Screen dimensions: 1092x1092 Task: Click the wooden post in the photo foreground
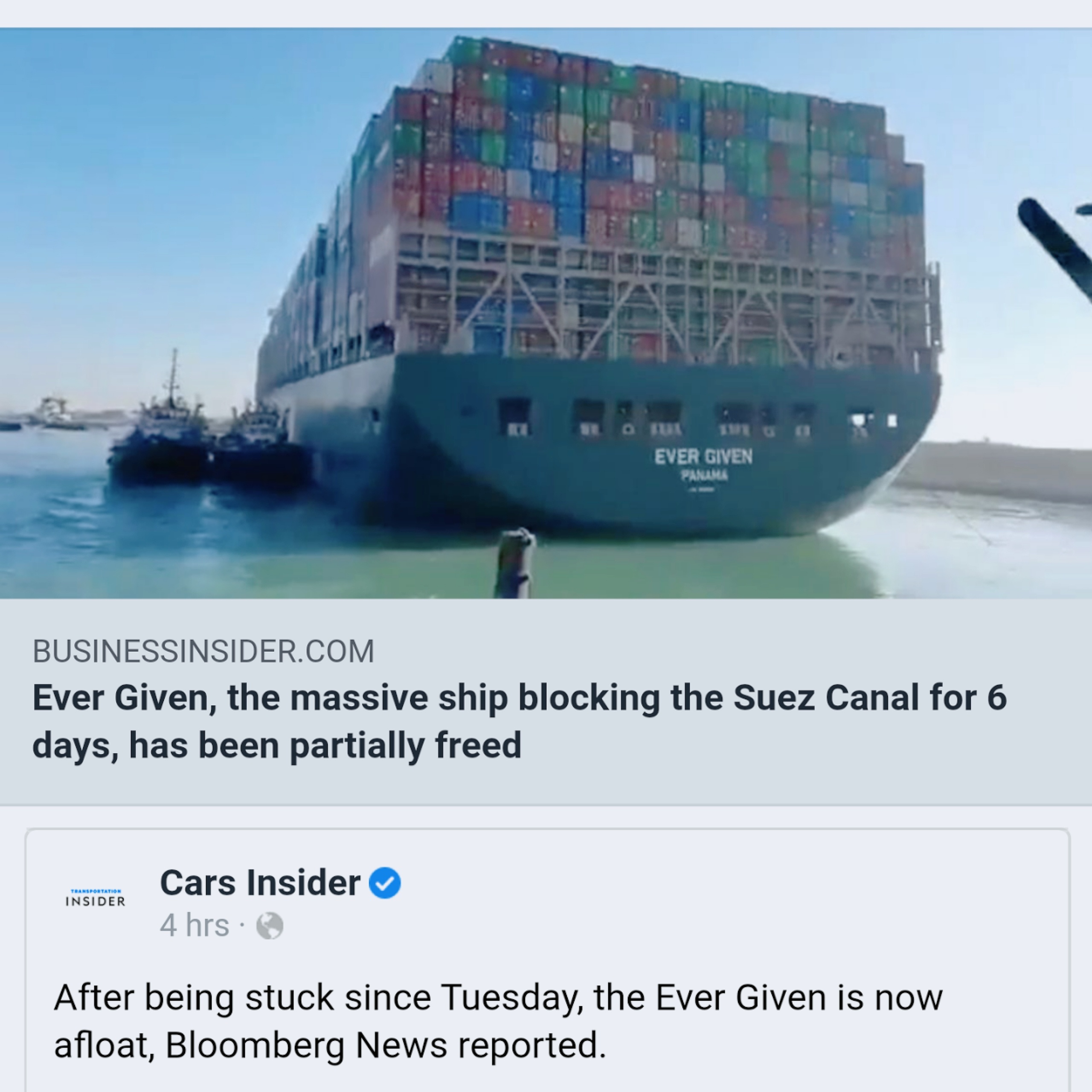coord(514,563)
